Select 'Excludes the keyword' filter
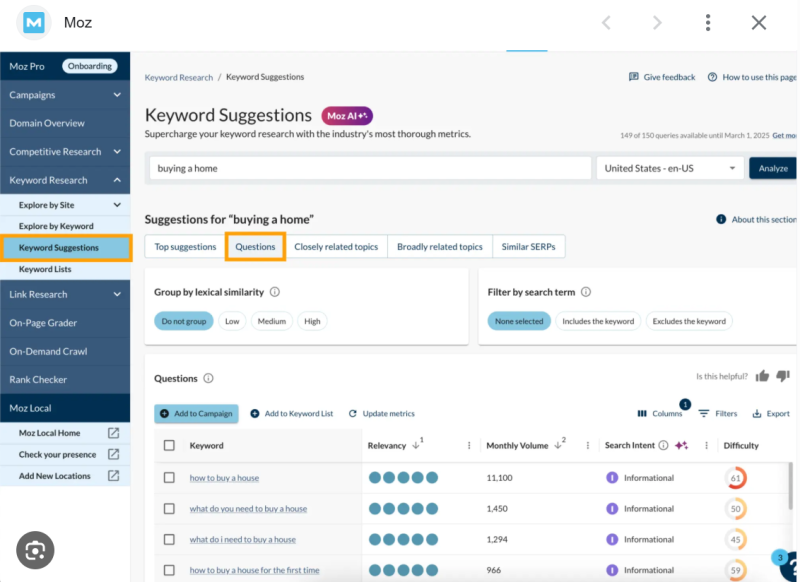Viewport: 800px width, 582px height. tap(689, 321)
